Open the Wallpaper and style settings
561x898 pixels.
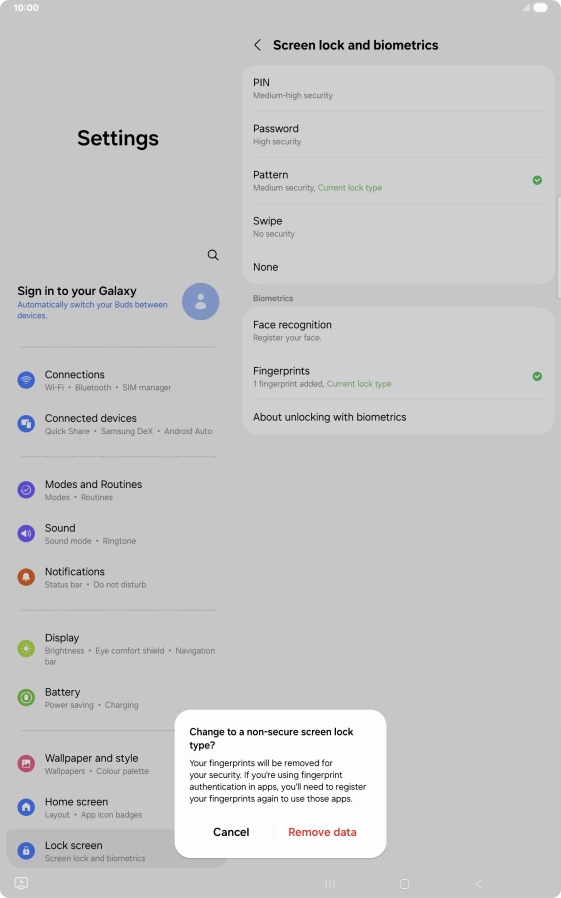(92, 764)
